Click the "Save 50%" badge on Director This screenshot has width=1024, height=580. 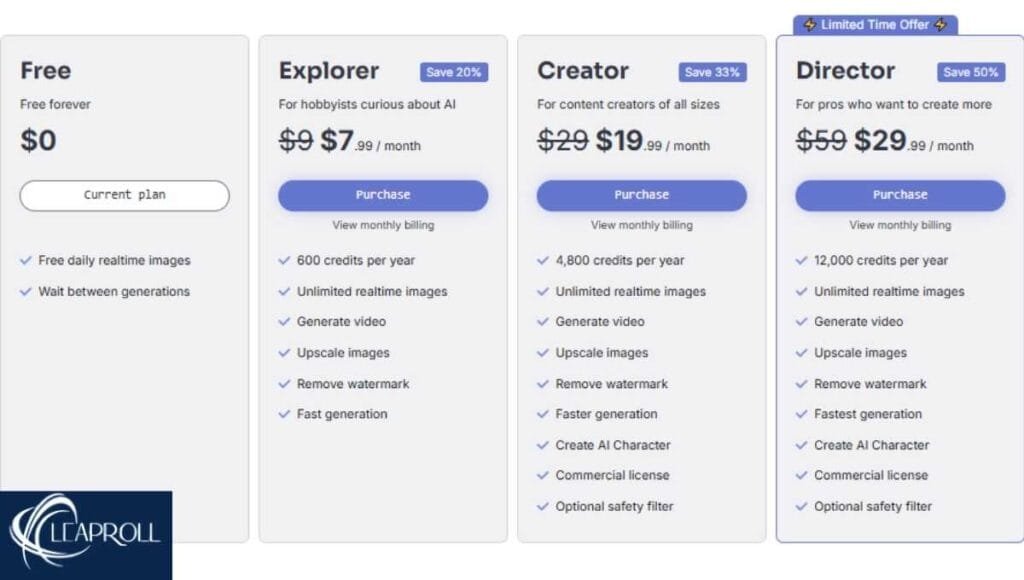(970, 72)
